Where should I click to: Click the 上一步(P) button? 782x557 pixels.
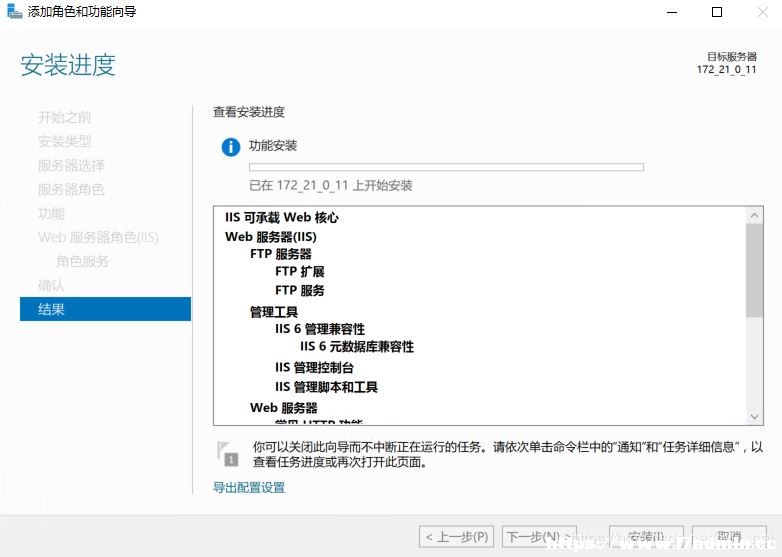click(x=456, y=537)
